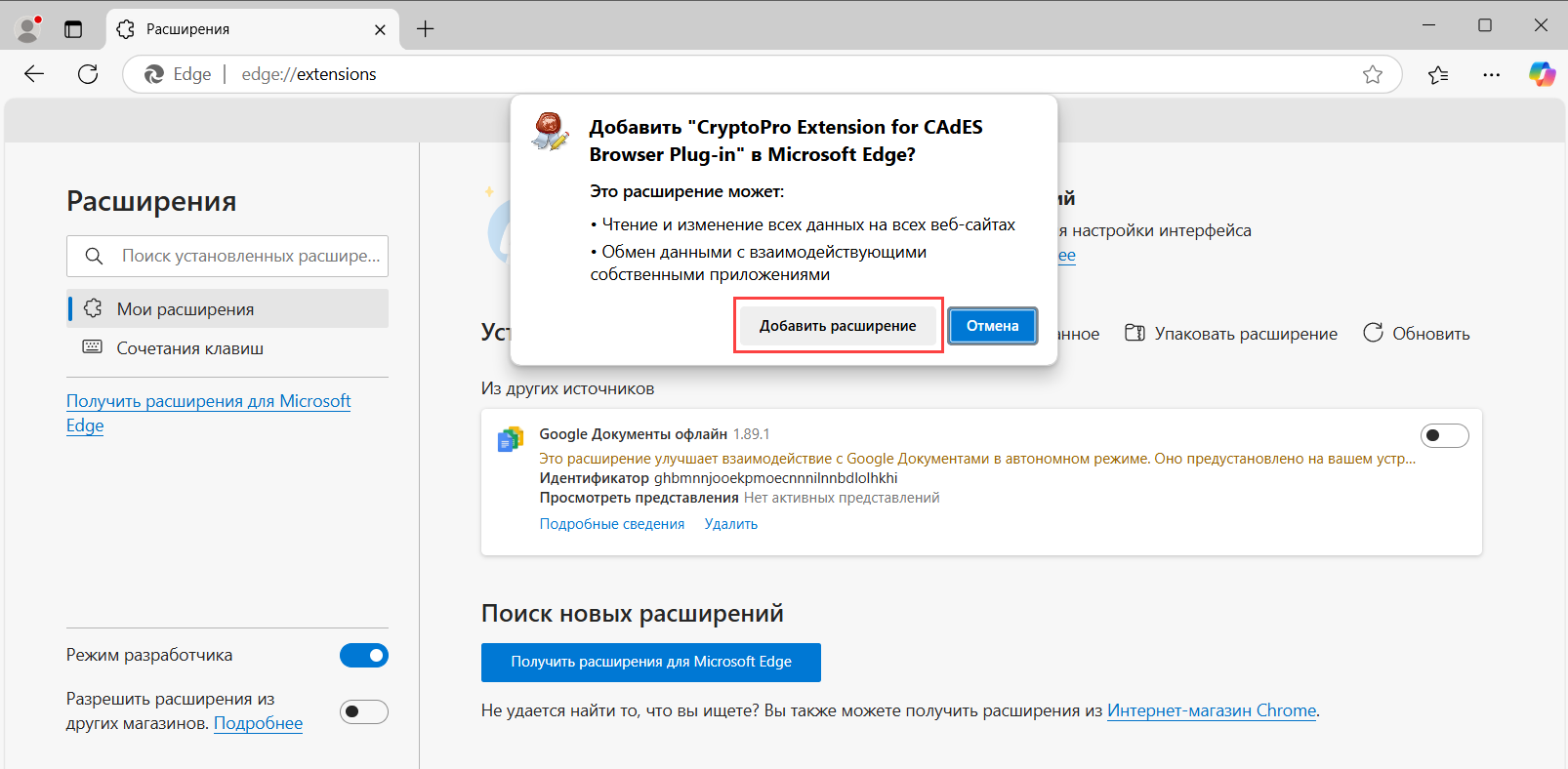Click the browser back arrow
Image resolution: width=1568 pixels, height=769 pixels.
tap(34, 74)
